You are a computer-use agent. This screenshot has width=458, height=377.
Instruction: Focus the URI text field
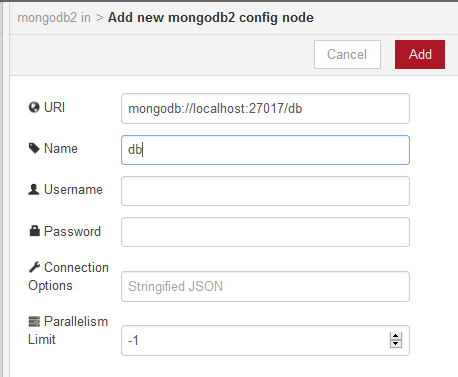pyautogui.click(x=265, y=109)
